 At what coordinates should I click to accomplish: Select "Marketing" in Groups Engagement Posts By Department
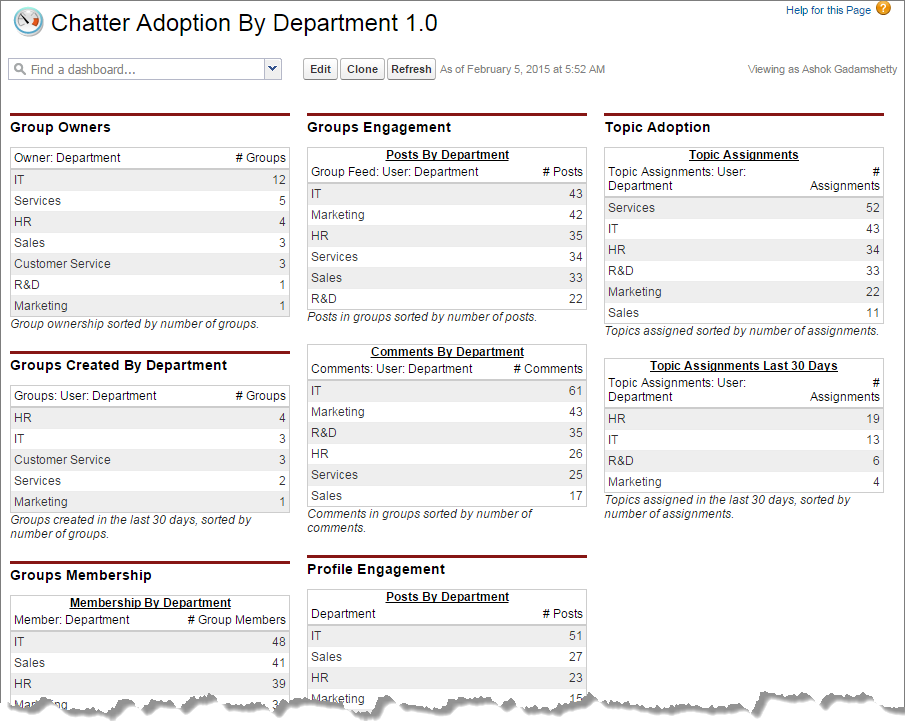coord(338,215)
